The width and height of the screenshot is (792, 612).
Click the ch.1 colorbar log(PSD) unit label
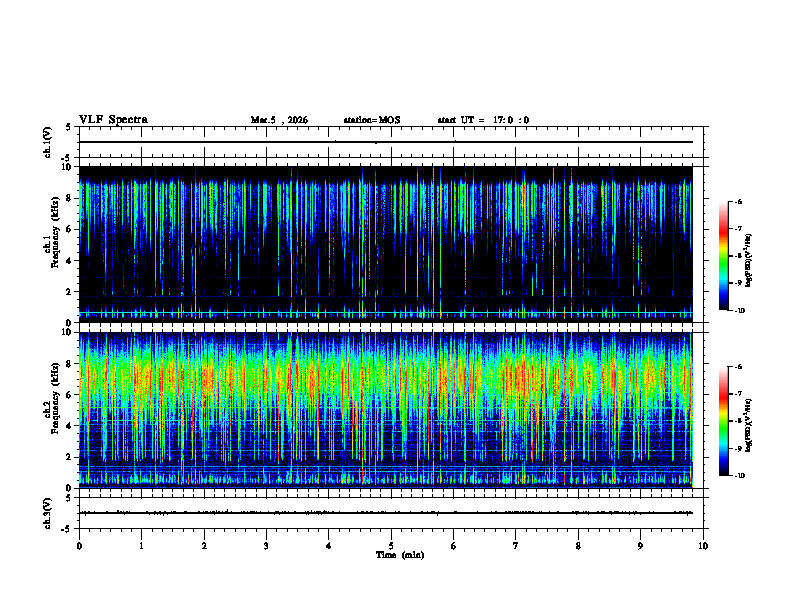749,260
